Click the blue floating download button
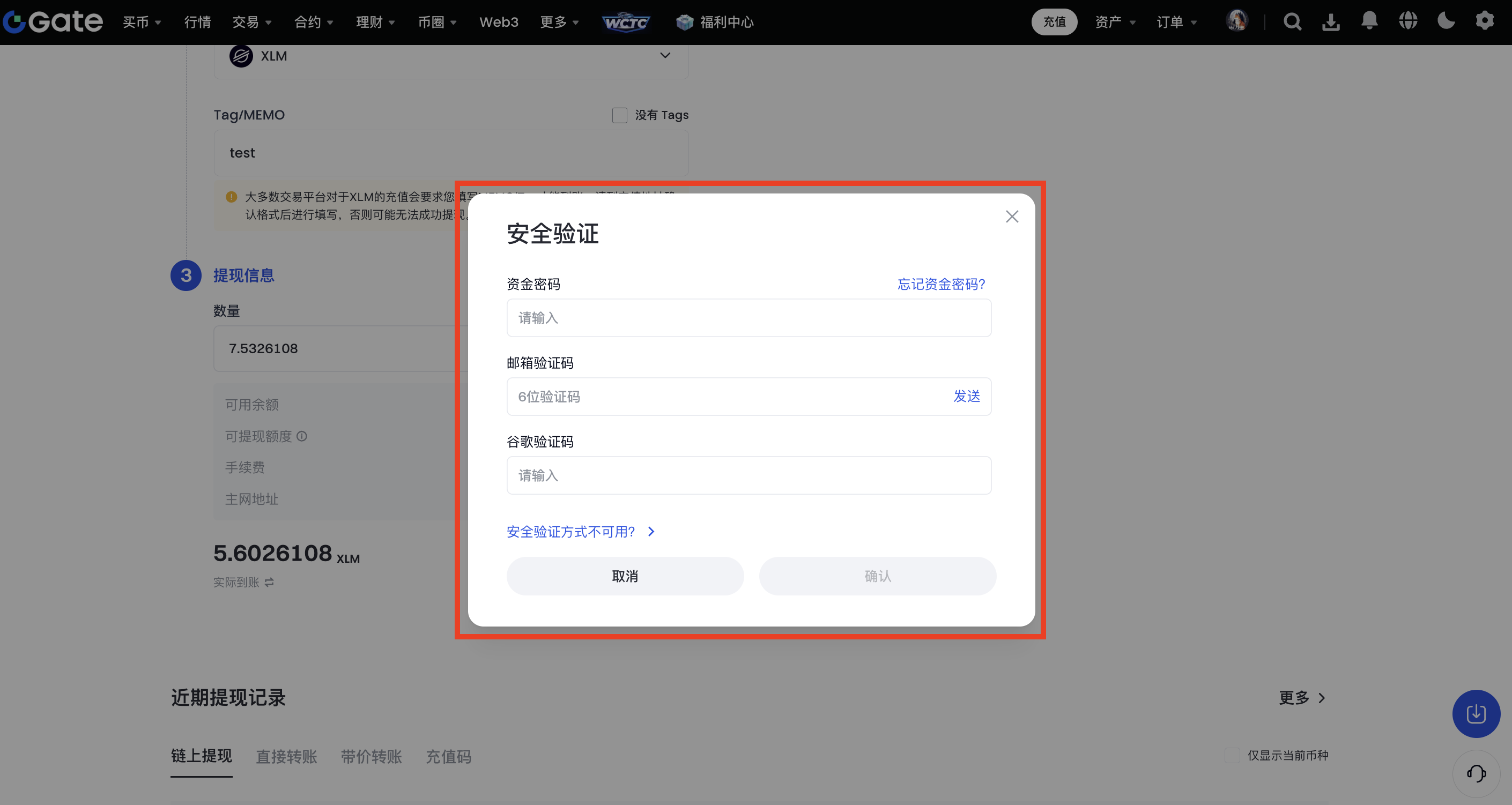Screen dimensions: 1512x805 tap(1476, 713)
